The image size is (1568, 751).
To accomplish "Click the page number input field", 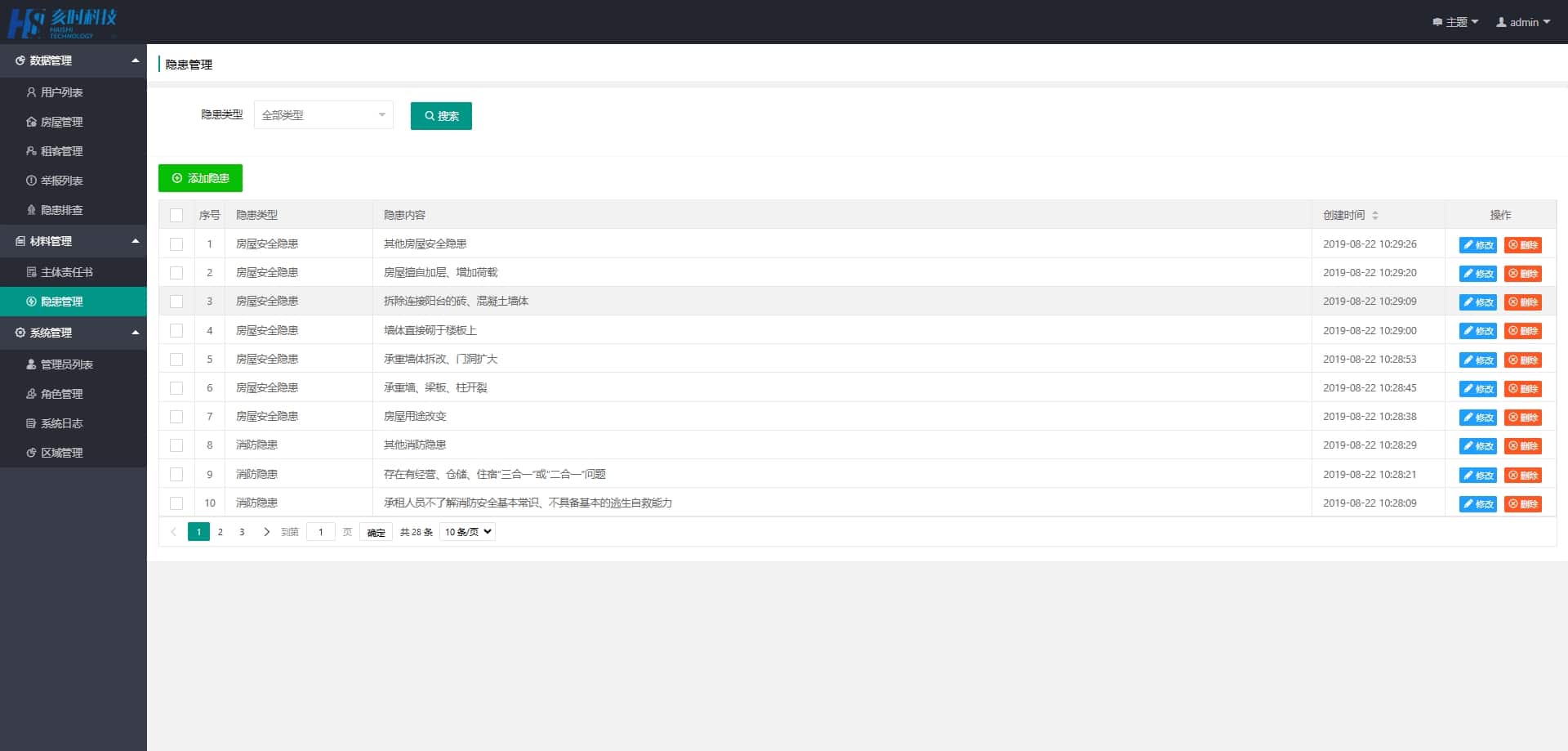I will pos(321,532).
